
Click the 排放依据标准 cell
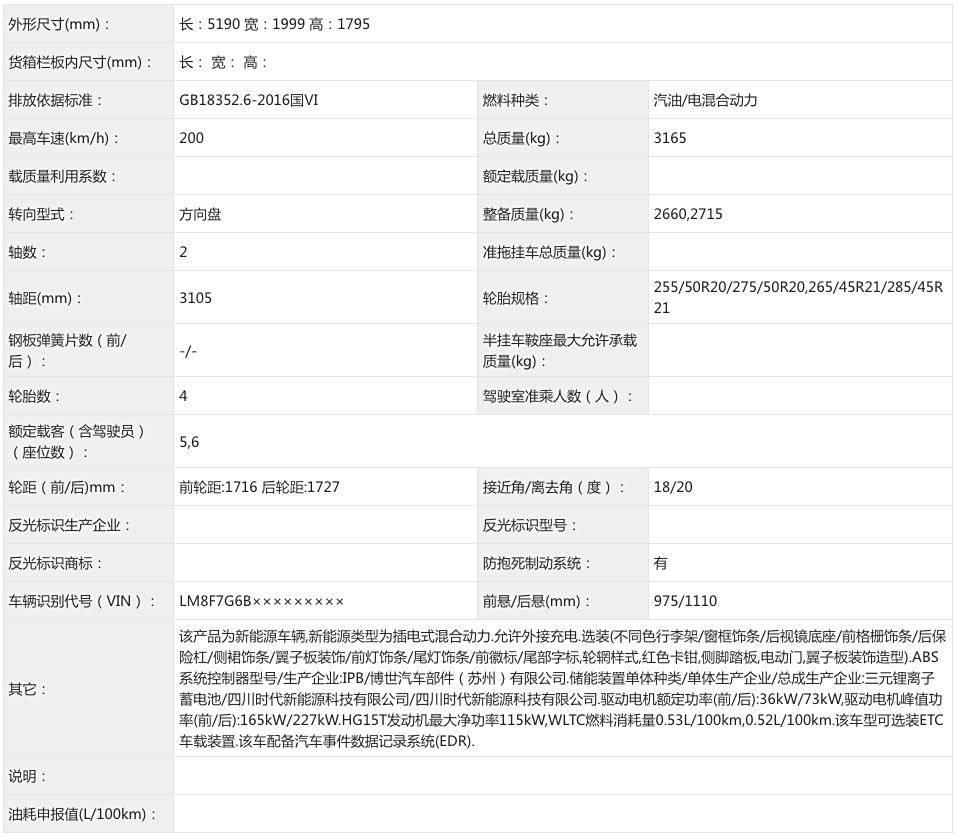(x=60, y=100)
